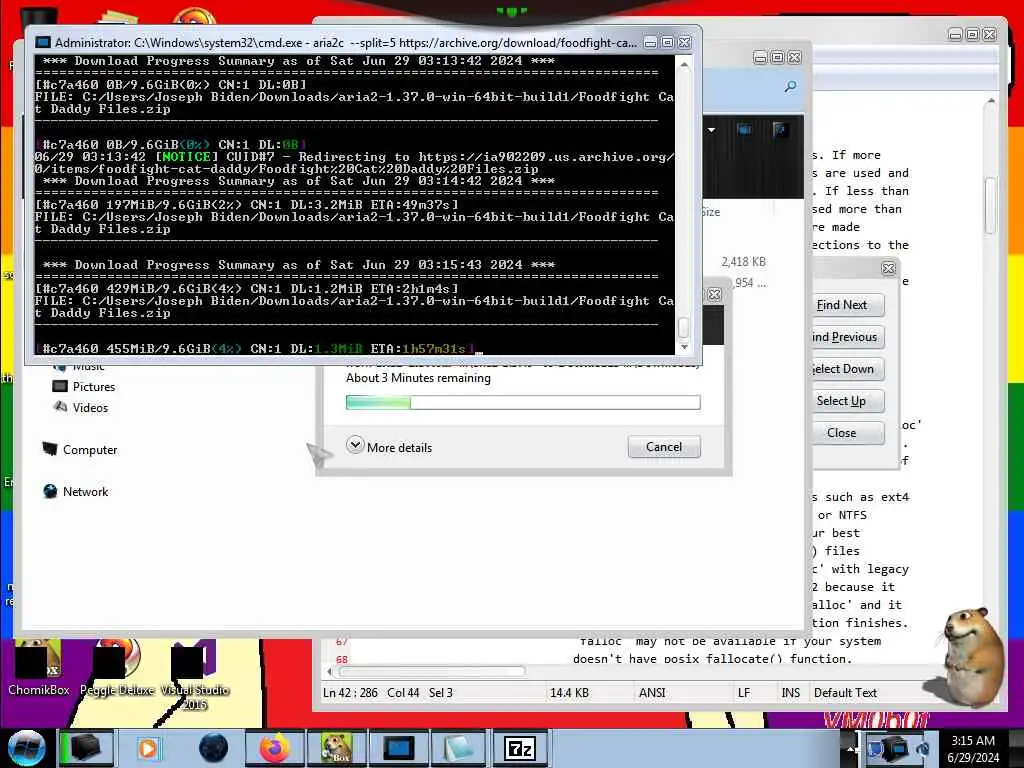The height and width of the screenshot is (768, 1024).
Task: Click the Explorer help icon
Action: [x=780, y=129]
